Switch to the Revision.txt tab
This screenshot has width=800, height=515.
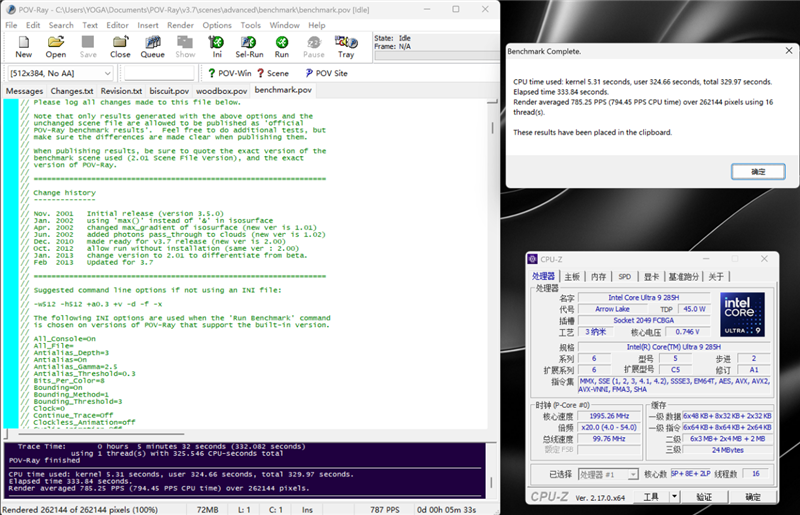(x=121, y=91)
